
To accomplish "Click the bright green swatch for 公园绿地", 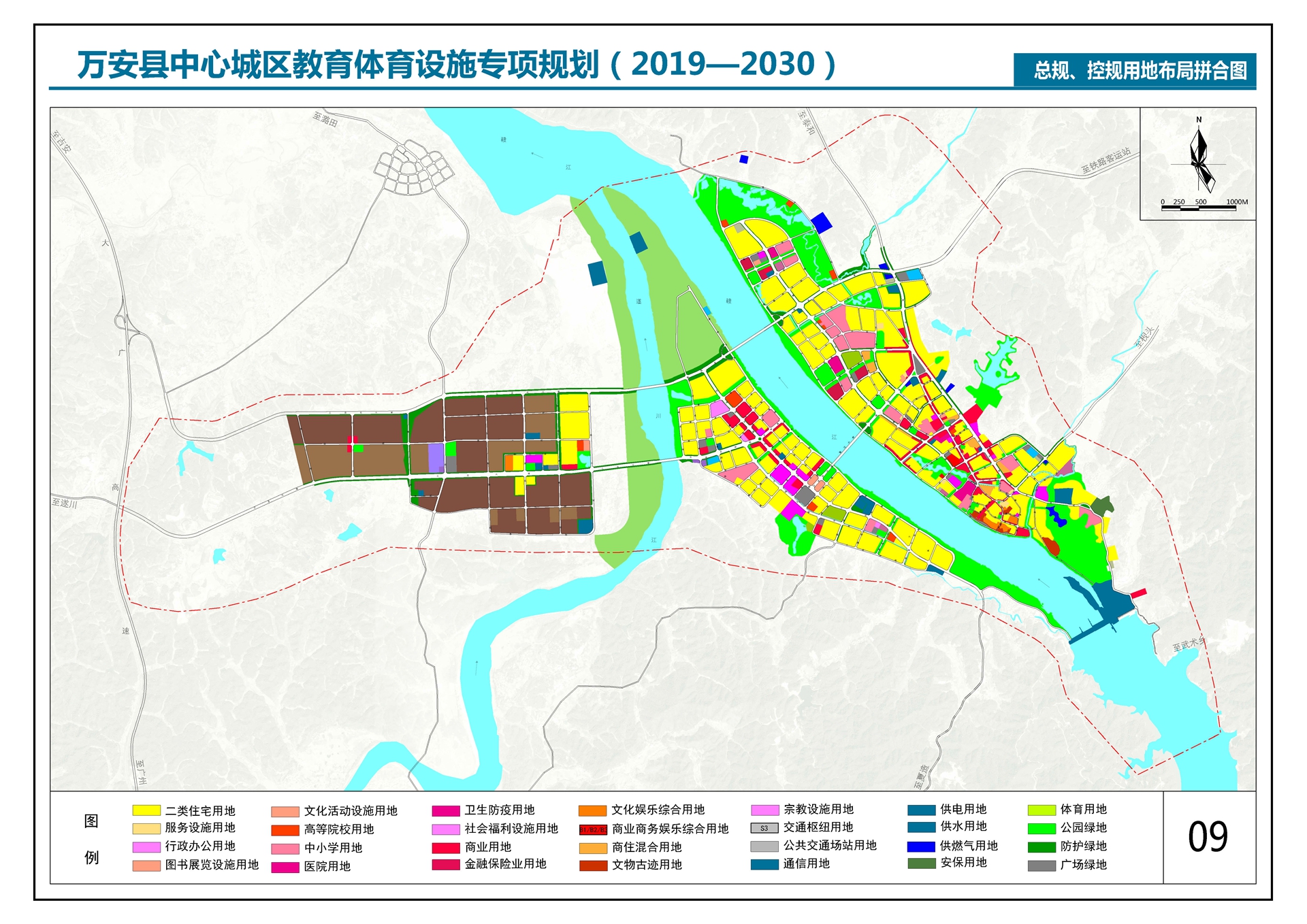I will point(1042,829).
